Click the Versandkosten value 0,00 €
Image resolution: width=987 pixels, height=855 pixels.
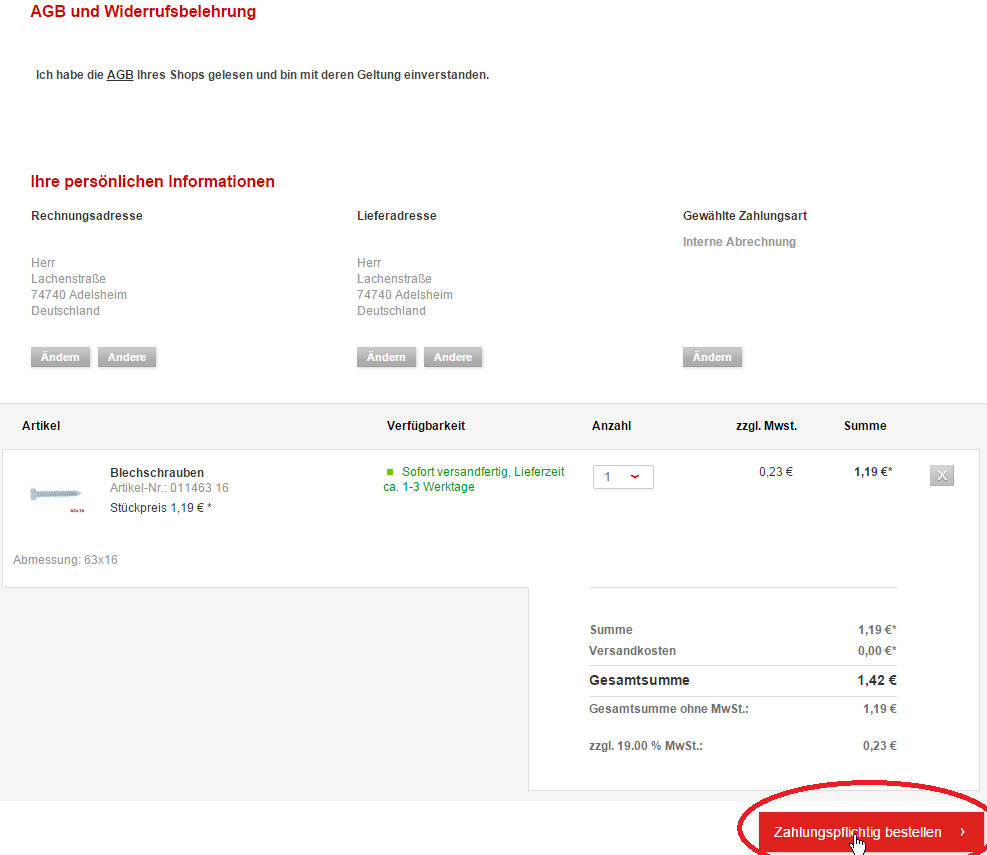(877, 651)
